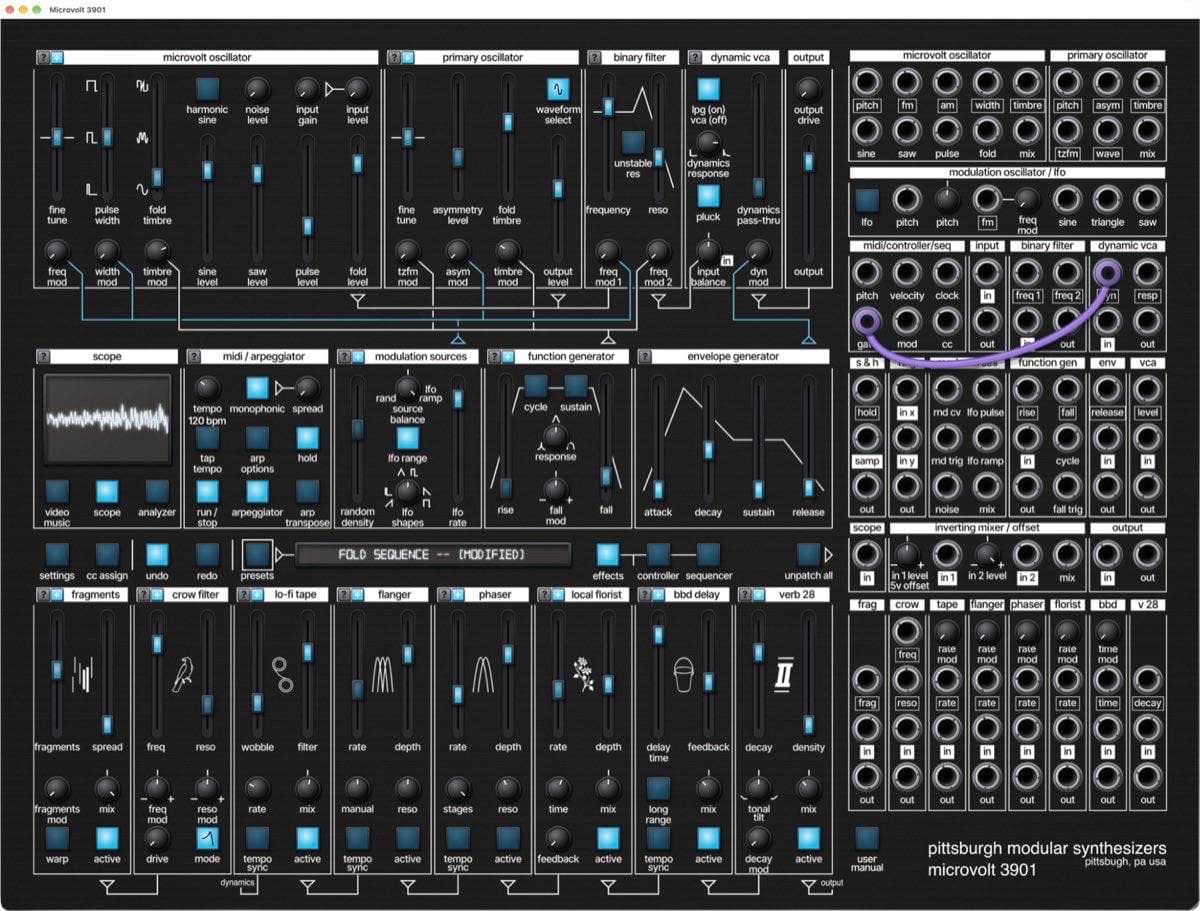Toggle the fragments warp button
This screenshot has width=1200, height=911.
pos(57,838)
